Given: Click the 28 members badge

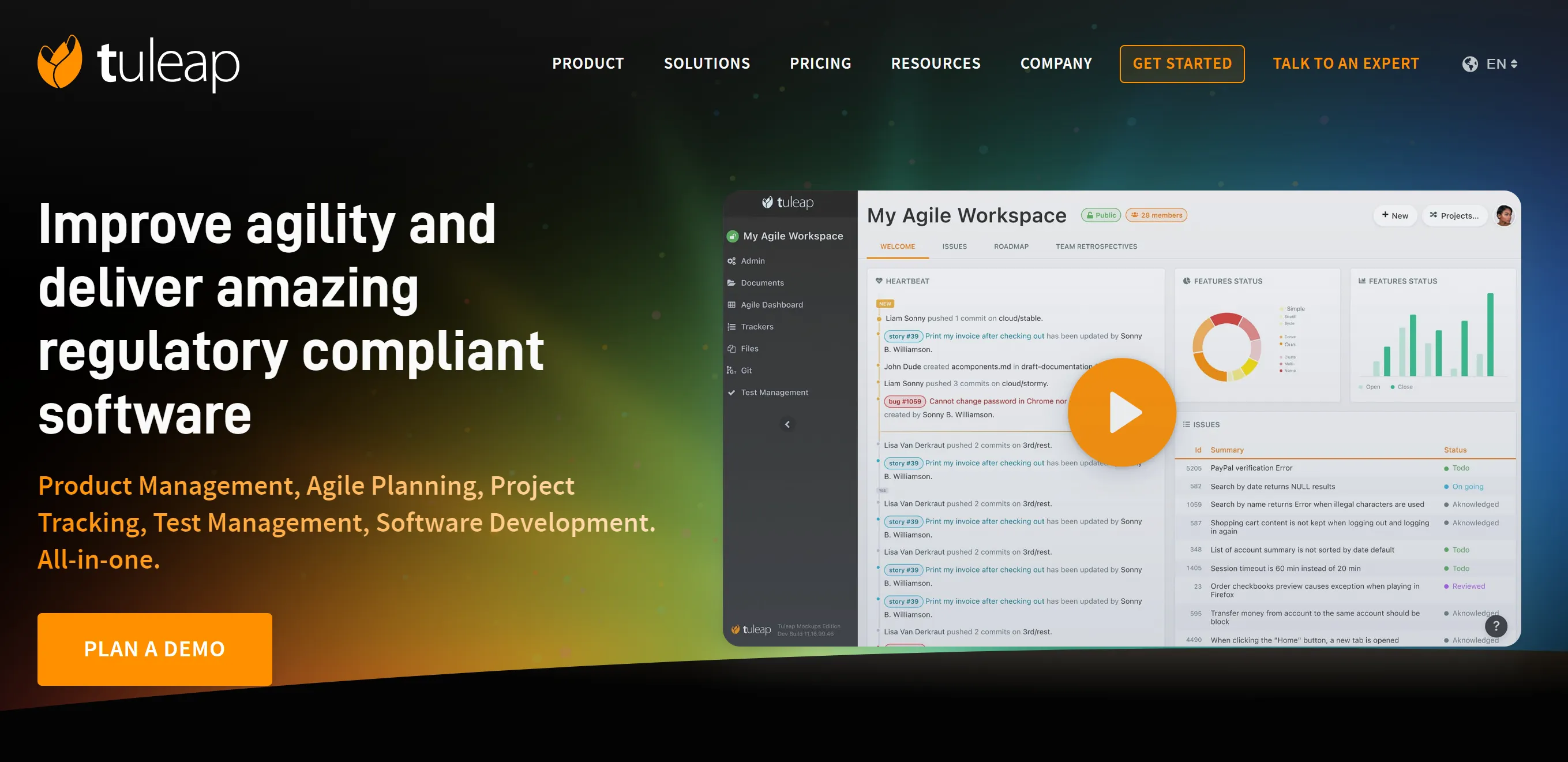Looking at the screenshot, I should click(1156, 215).
